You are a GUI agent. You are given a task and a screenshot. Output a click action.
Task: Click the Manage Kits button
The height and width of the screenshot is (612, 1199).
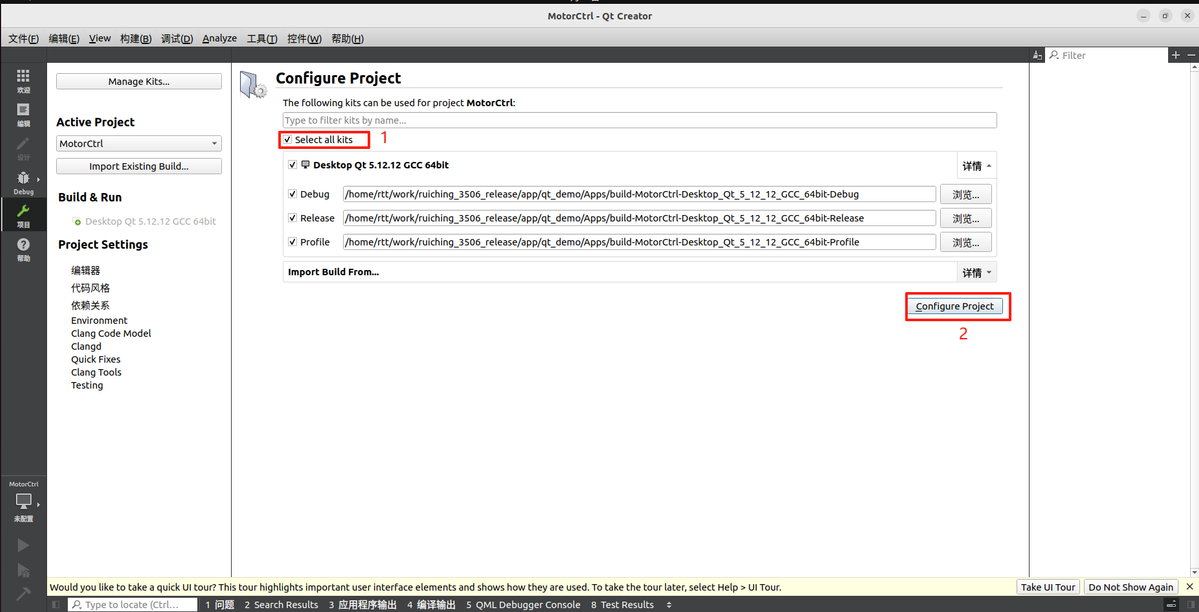tap(139, 82)
